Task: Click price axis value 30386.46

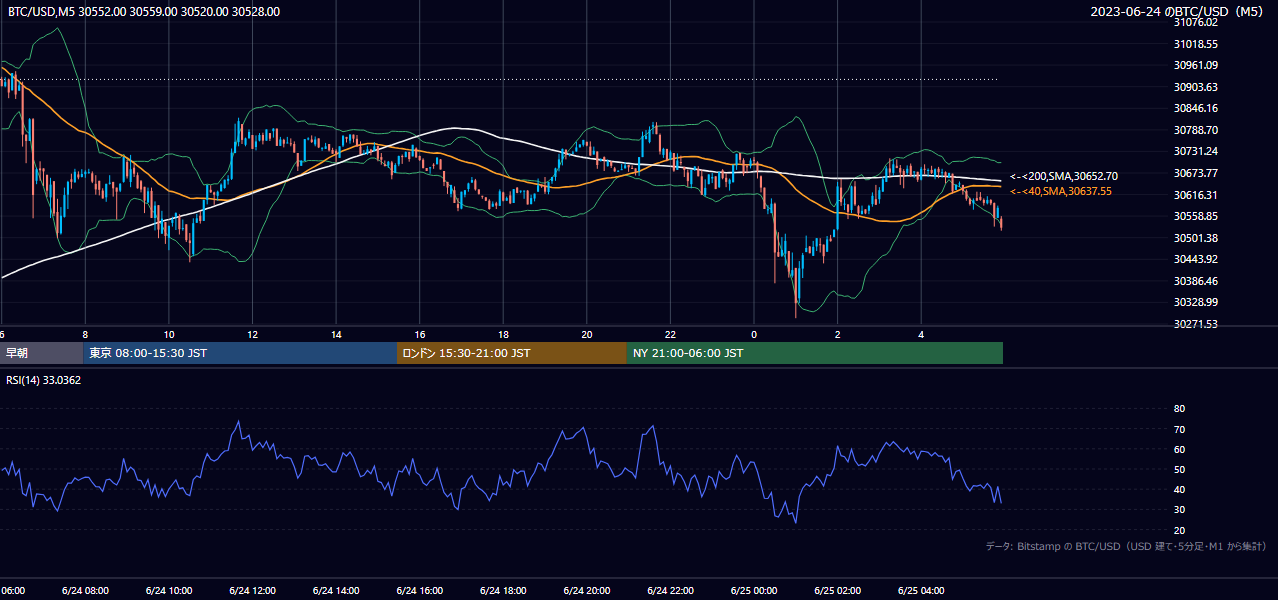Action: 1195,281
